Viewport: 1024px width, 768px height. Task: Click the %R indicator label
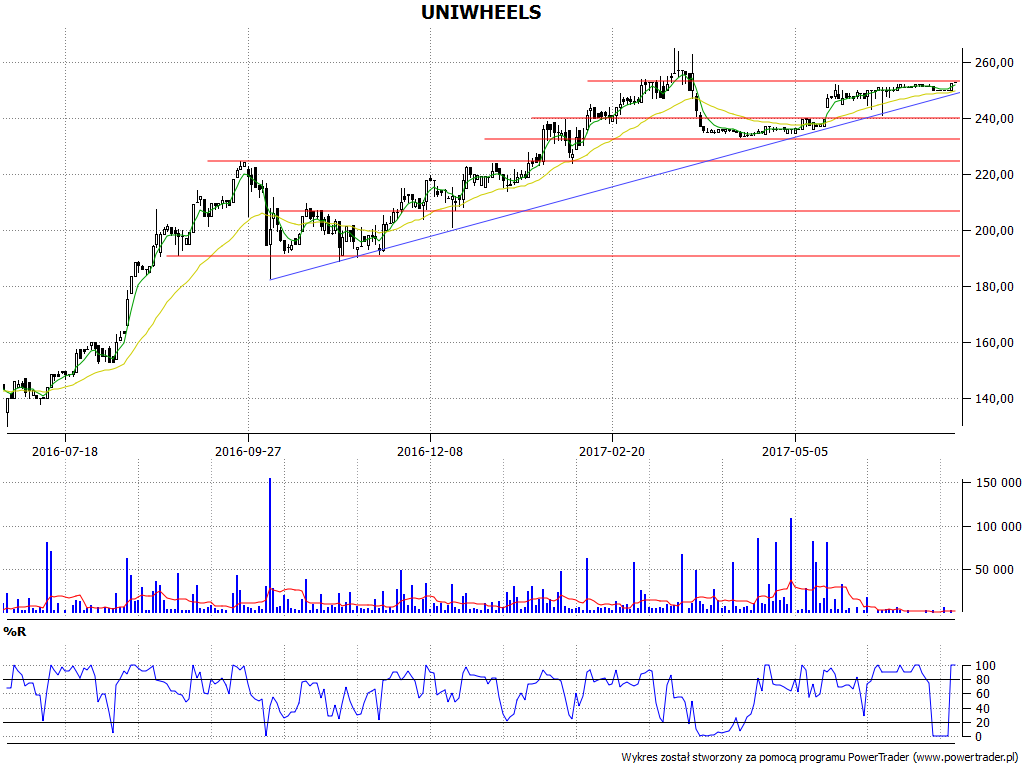coord(14,632)
